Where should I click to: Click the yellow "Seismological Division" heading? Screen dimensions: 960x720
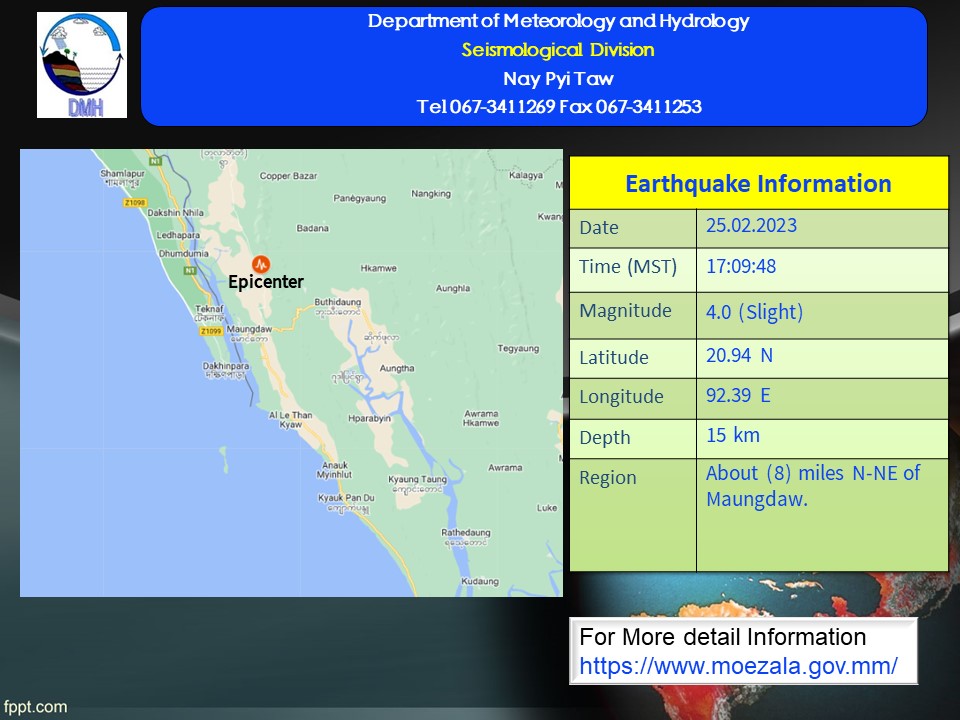558,50
